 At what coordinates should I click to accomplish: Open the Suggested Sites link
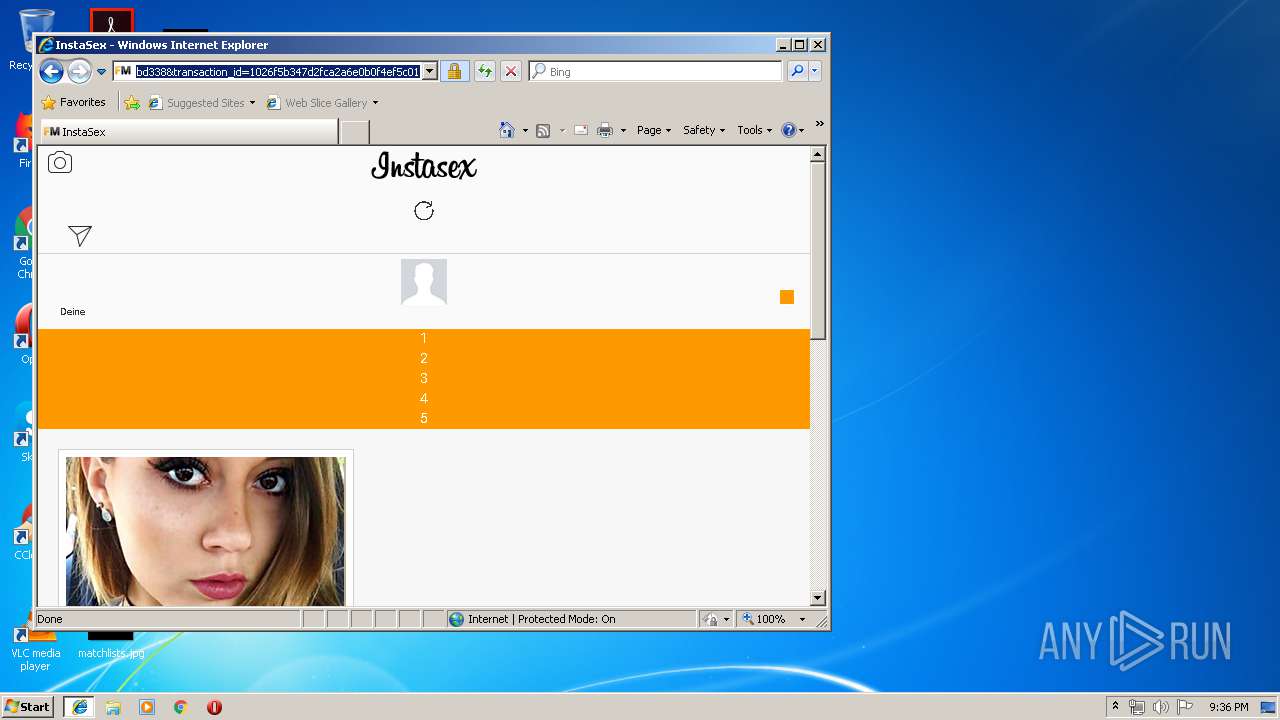(201, 102)
